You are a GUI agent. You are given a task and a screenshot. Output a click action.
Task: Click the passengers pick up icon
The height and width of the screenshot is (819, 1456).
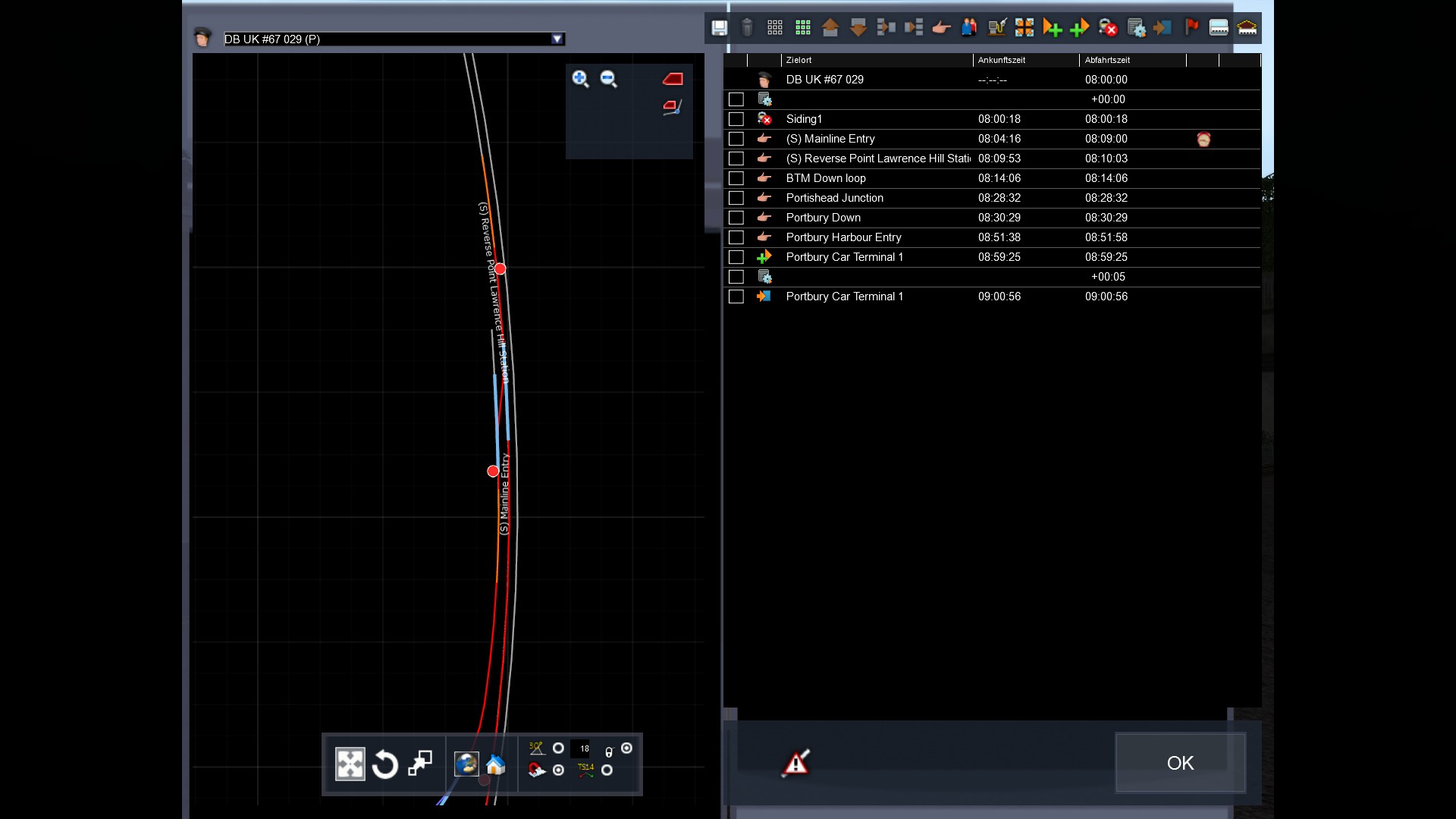click(969, 28)
